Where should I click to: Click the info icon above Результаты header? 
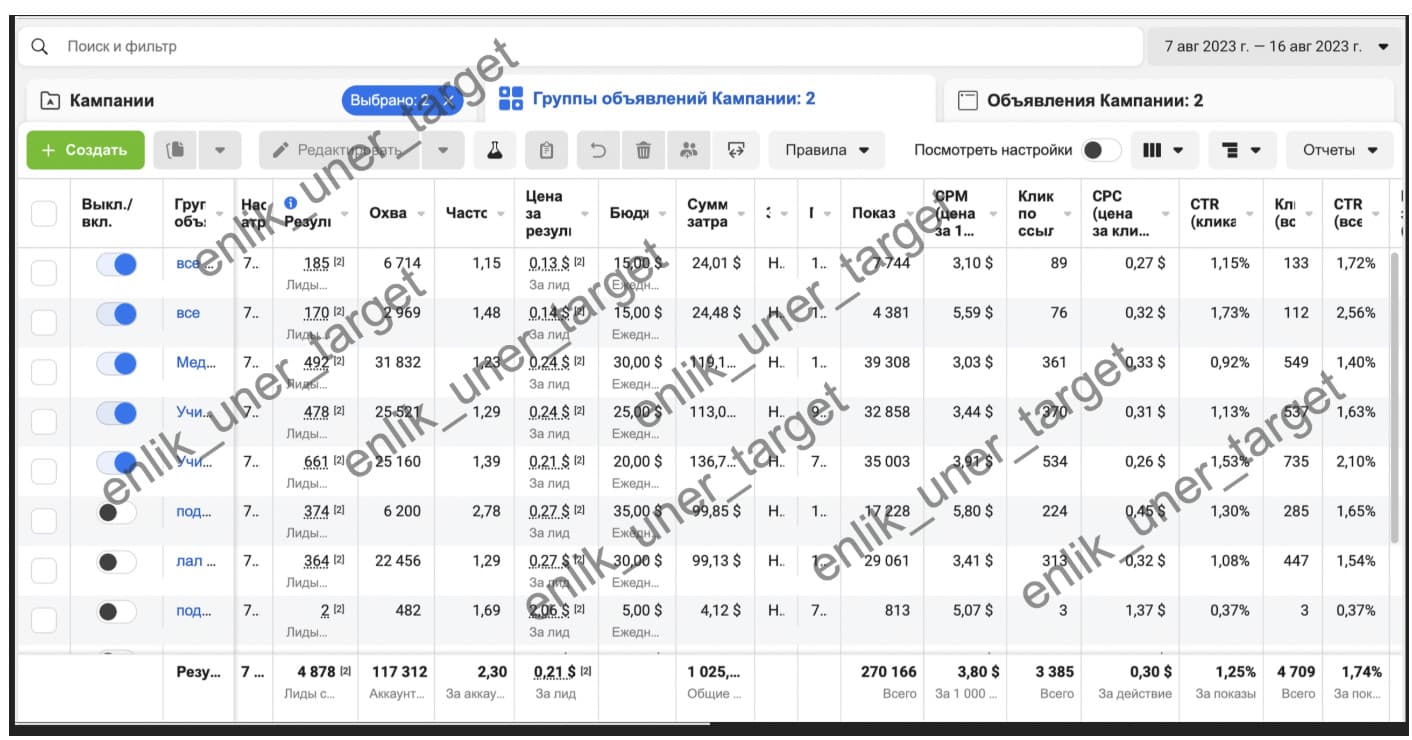point(291,203)
